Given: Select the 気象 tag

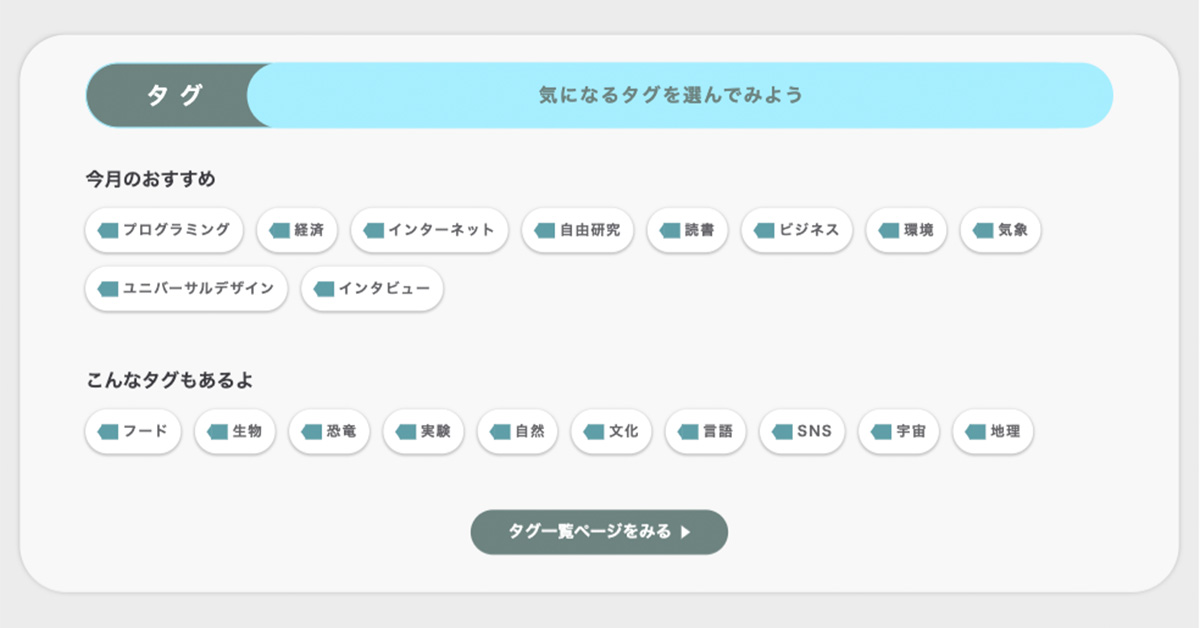Looking at the screenshot, I should coord(1000,230).
